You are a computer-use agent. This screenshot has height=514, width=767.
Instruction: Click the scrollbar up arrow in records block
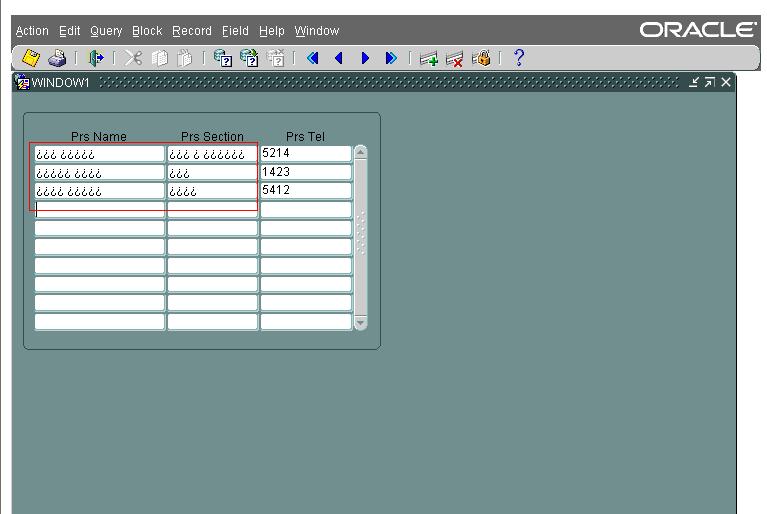[361, 153]
